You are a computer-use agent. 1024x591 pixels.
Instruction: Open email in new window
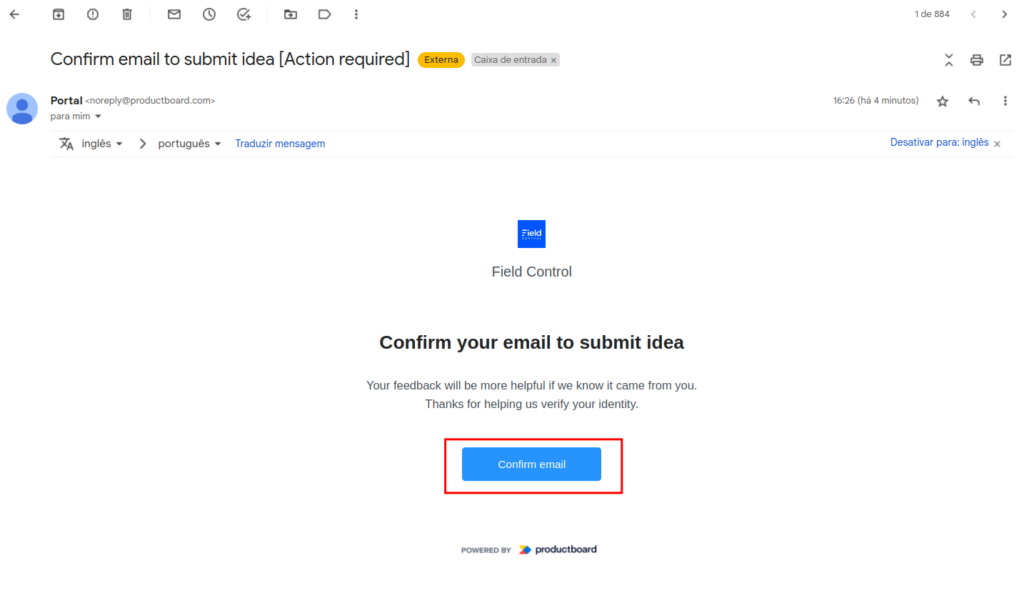point(1005,60)
